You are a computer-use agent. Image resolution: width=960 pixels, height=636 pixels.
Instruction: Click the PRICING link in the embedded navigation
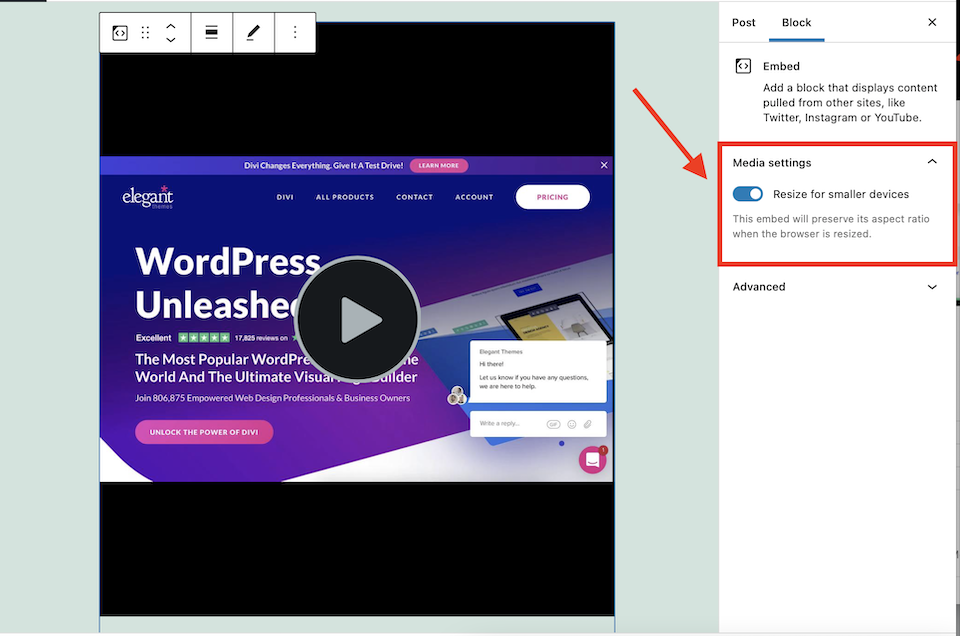pyautogui.click(x=552, y=197)
